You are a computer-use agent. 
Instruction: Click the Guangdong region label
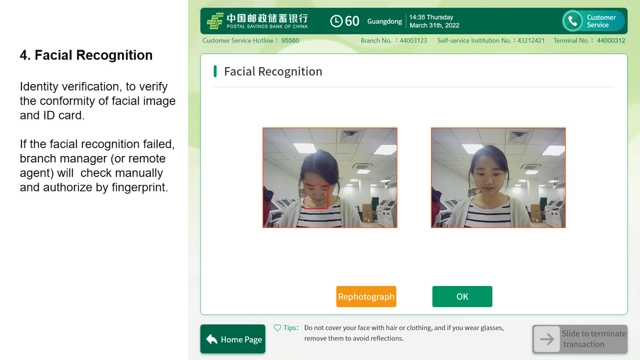click(x=384, y=21)
